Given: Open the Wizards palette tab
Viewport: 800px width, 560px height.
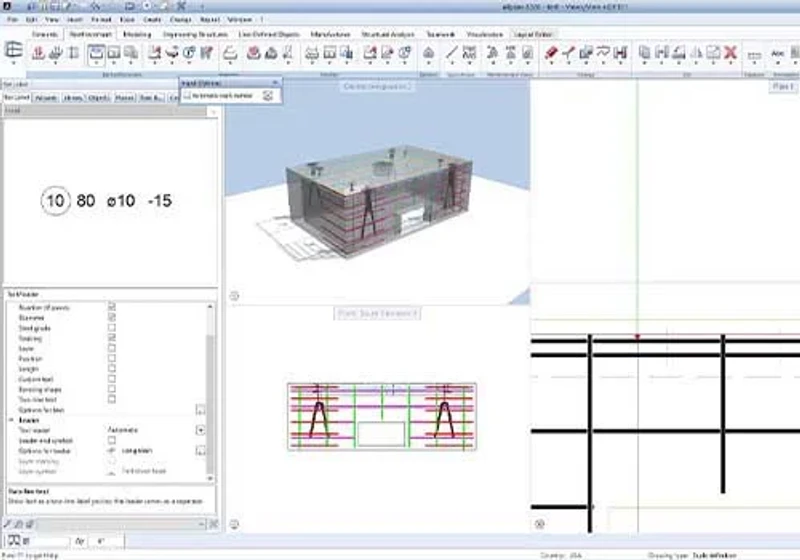Looking at the screenshot, I should 46,97.
